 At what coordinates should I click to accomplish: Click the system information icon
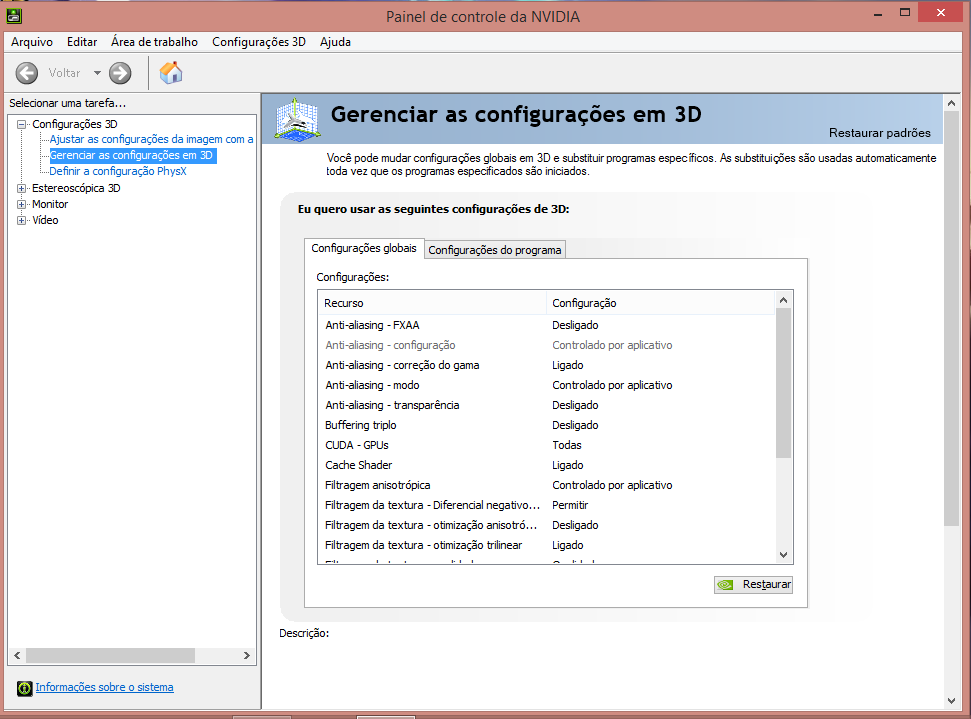coord(25,688)
